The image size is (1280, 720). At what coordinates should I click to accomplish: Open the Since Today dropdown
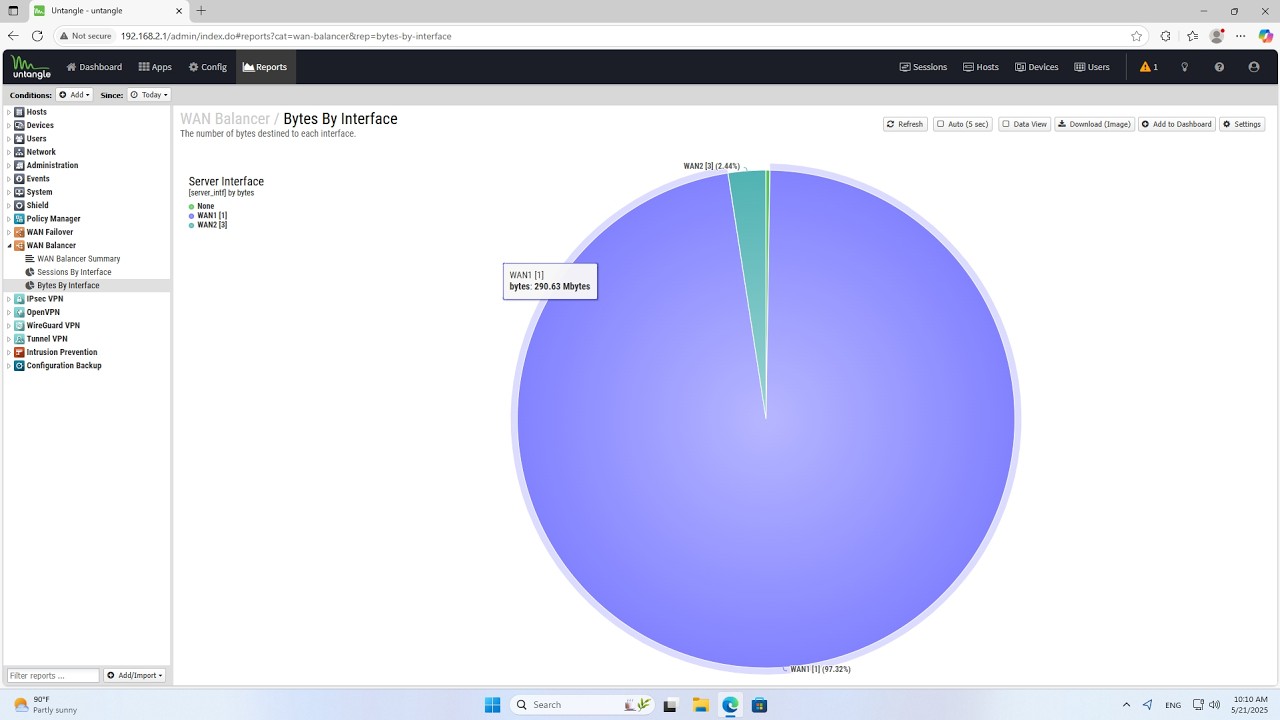click(x=149, y=95)
